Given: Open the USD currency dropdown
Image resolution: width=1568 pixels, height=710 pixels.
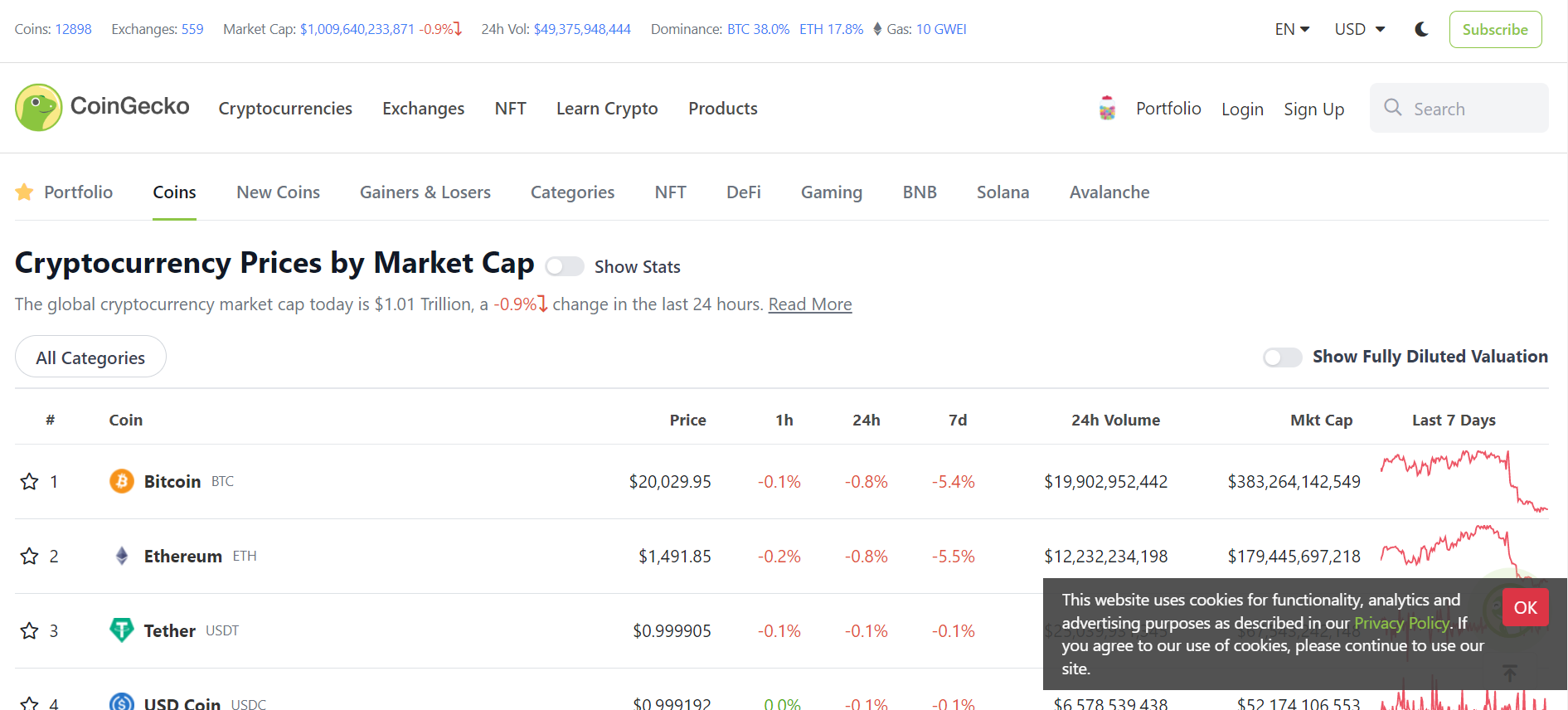Looking at the screenshot, I should (x=1360, y=29).
